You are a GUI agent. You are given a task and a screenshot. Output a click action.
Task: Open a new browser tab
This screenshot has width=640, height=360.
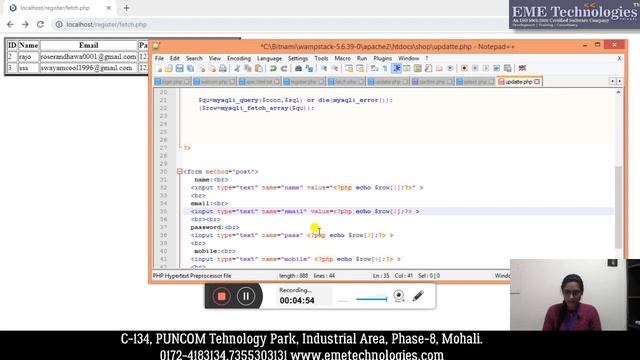(x=127, y=8)
